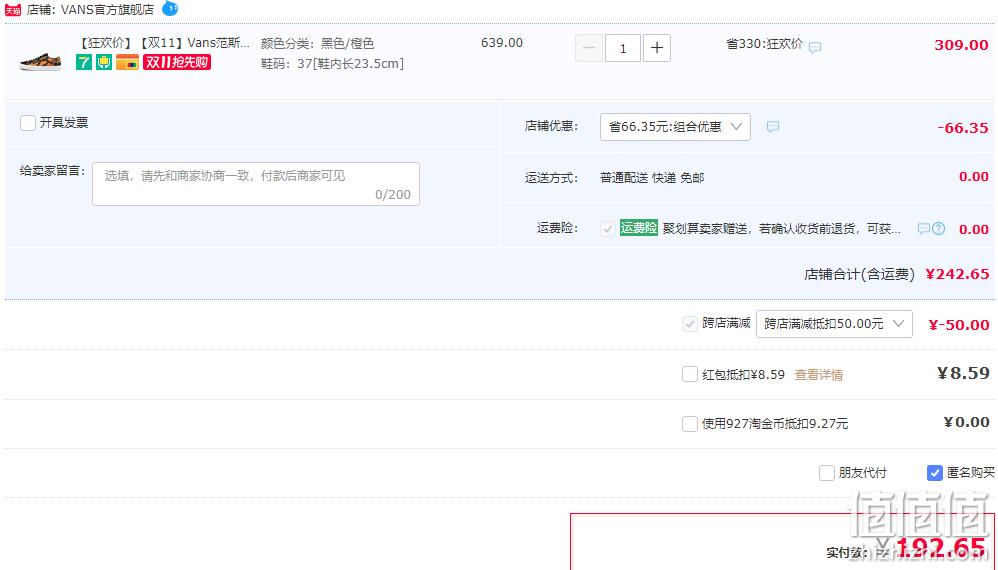Click the 639.00 original unit price
The height and width of the screenshot is (570, 998).
click(x=502, y=43)
